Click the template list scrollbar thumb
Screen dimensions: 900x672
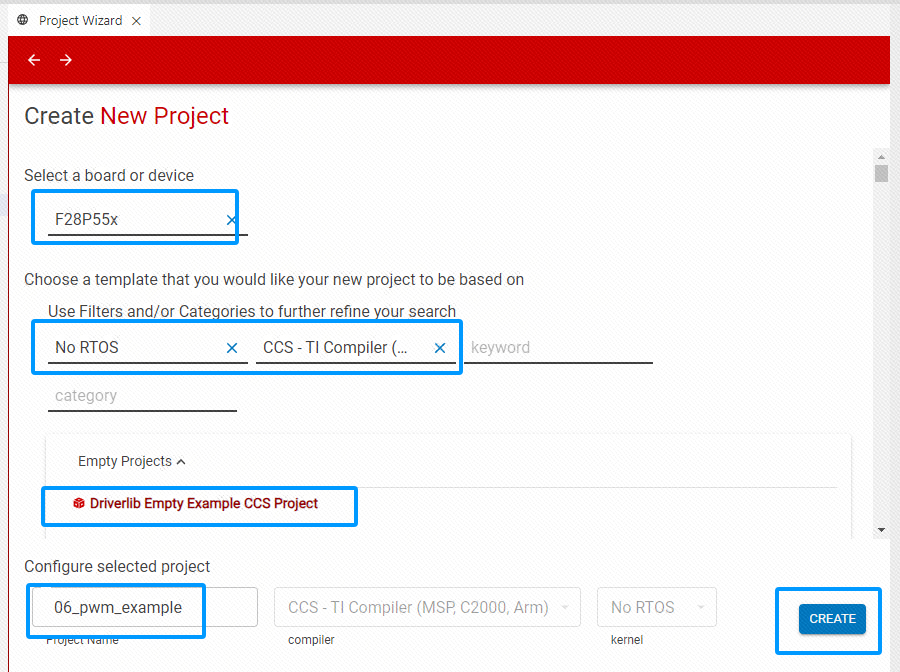click(x=881, y=173)
